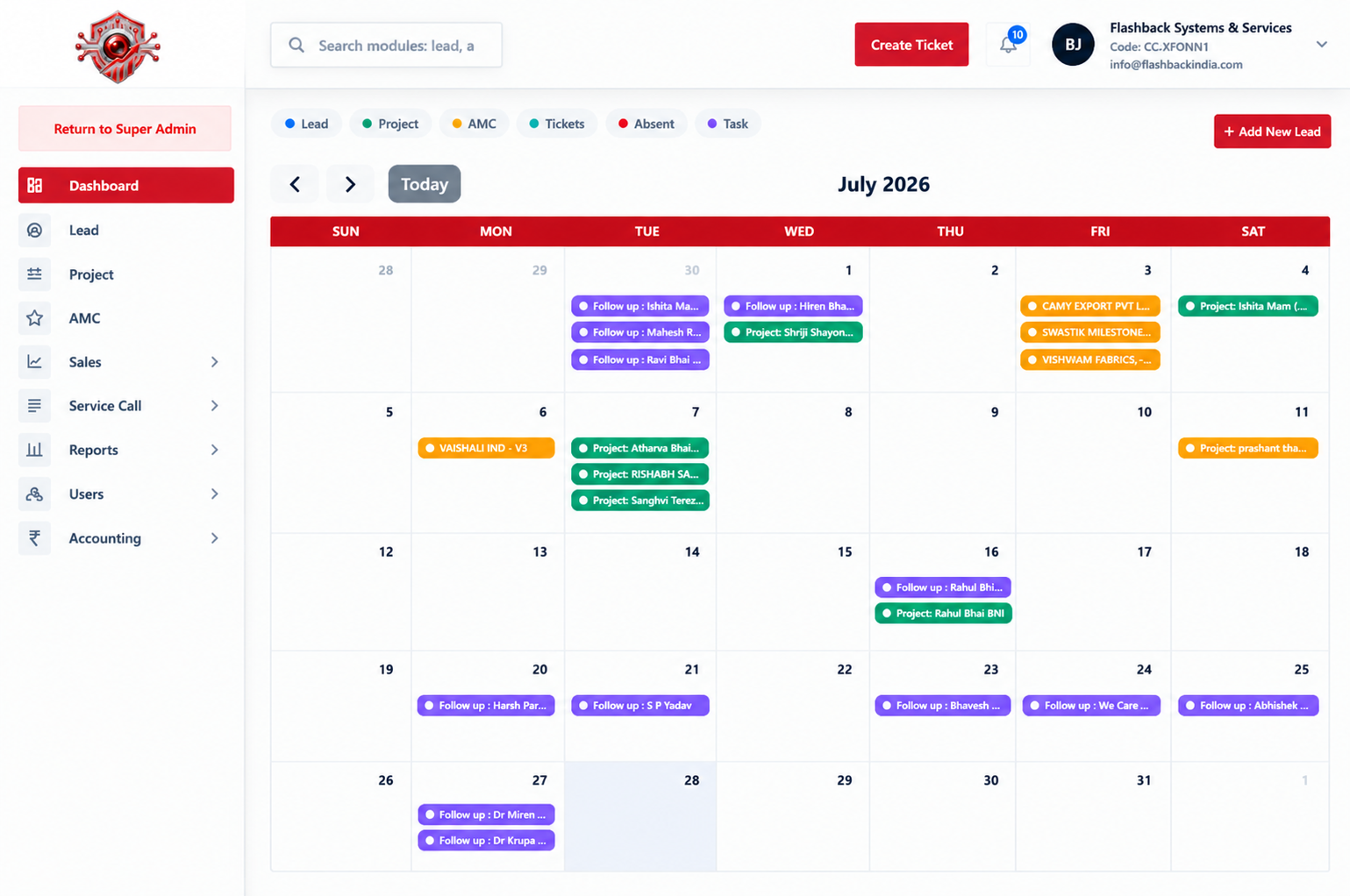Click the search magnifier icon
Image resolution: width=1350 pixels, height=896 pixels.
click(296, 45)
